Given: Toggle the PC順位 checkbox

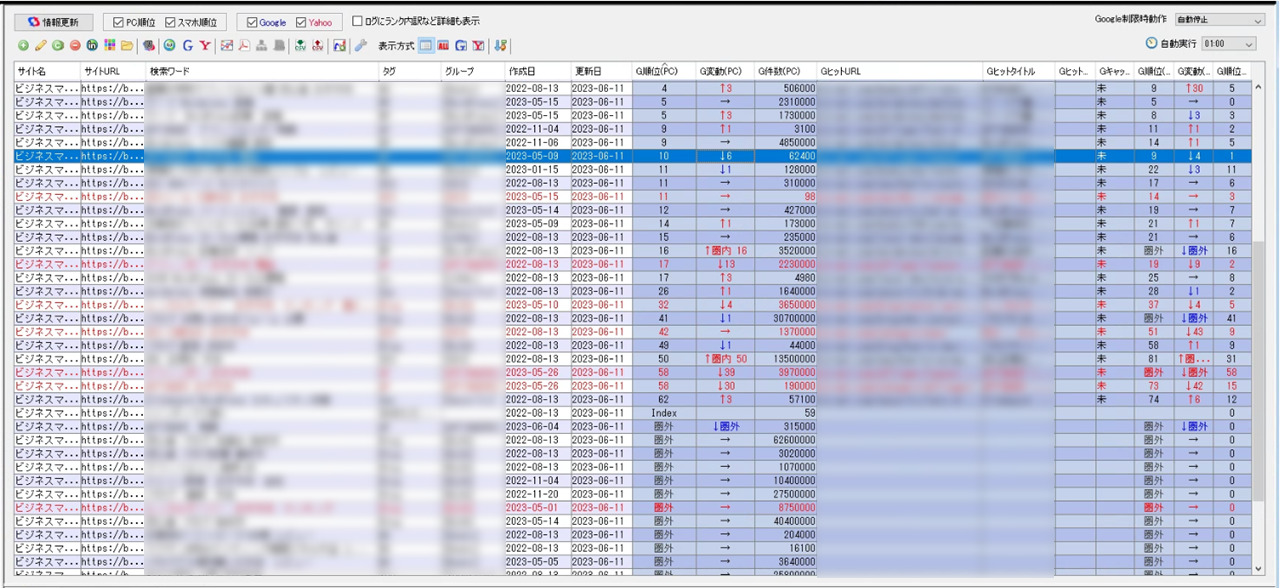Looking at the screenshot, I should coord(119,22).
